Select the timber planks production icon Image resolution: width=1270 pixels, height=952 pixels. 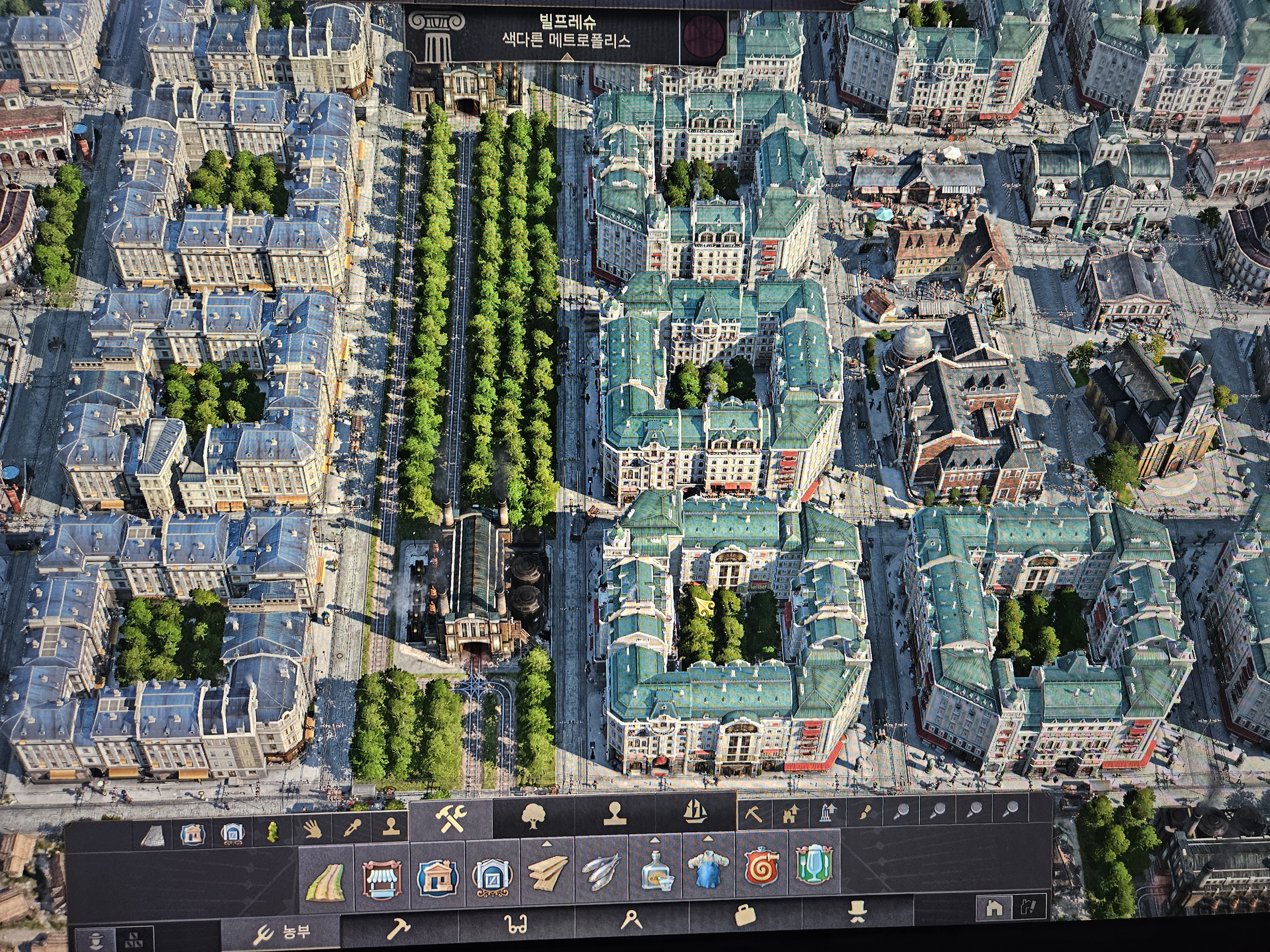[547, 873]
